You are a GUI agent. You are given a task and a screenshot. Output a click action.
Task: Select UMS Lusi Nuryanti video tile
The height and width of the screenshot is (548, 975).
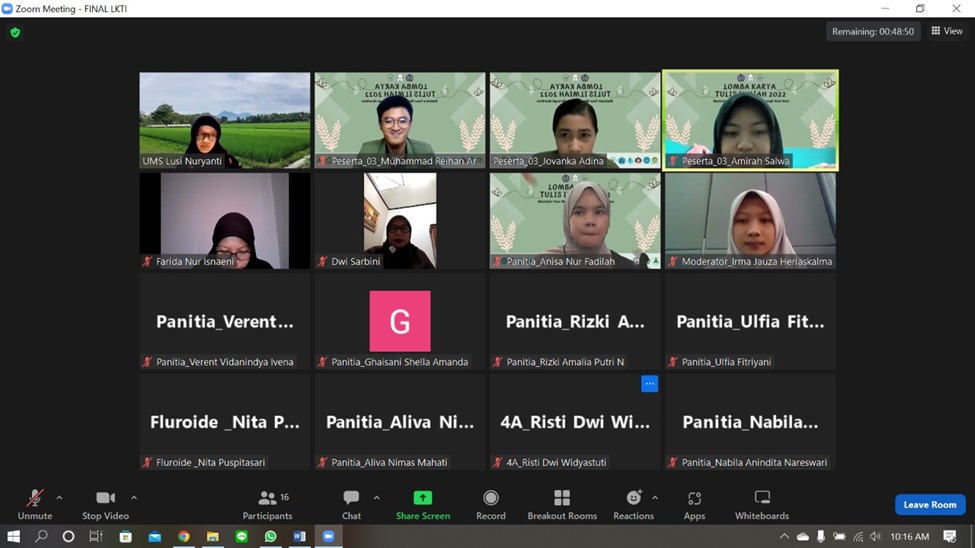225,120
